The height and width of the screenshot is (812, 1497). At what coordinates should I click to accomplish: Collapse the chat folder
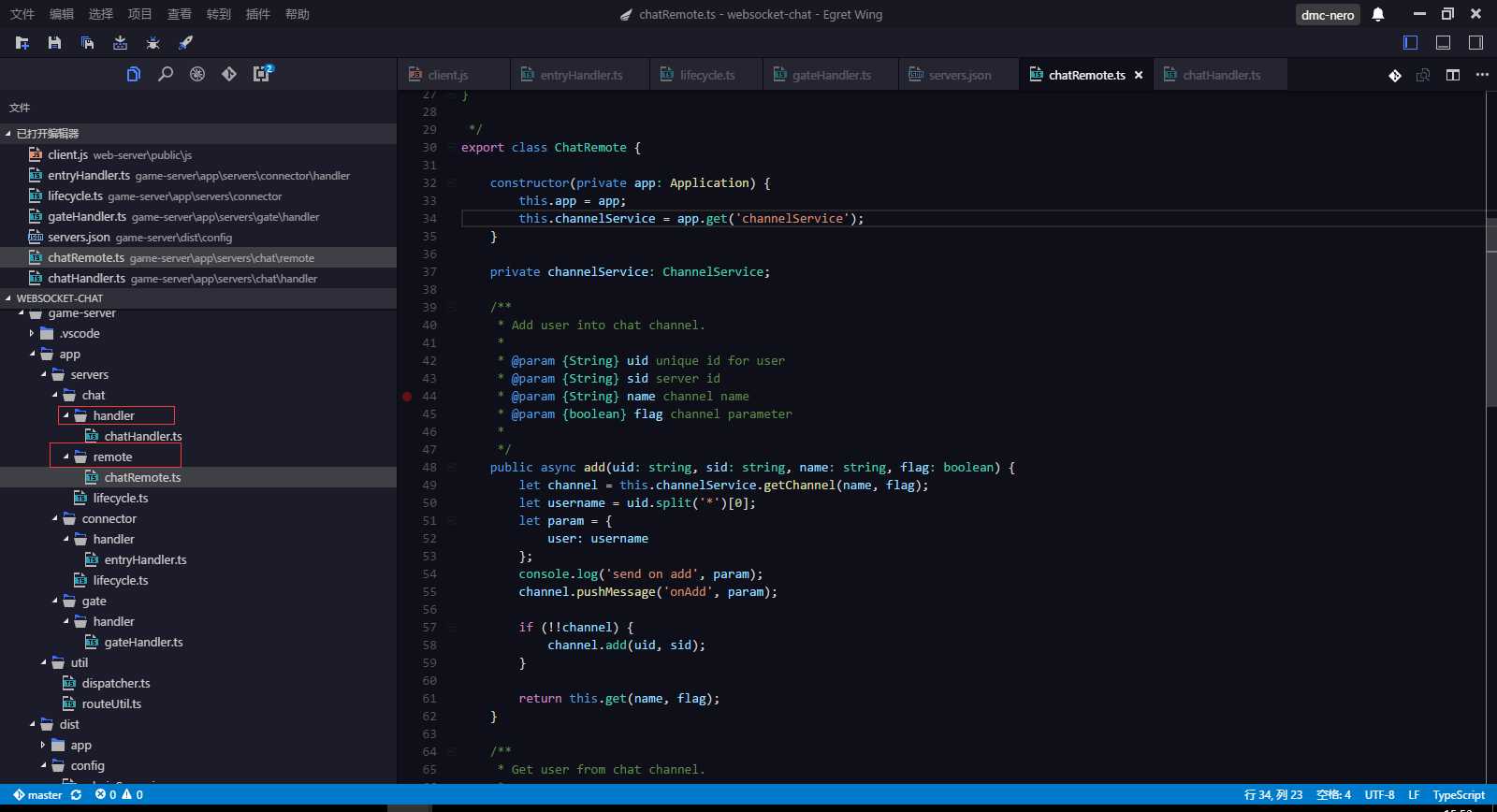pyautogui.click(x=54, y=396)
